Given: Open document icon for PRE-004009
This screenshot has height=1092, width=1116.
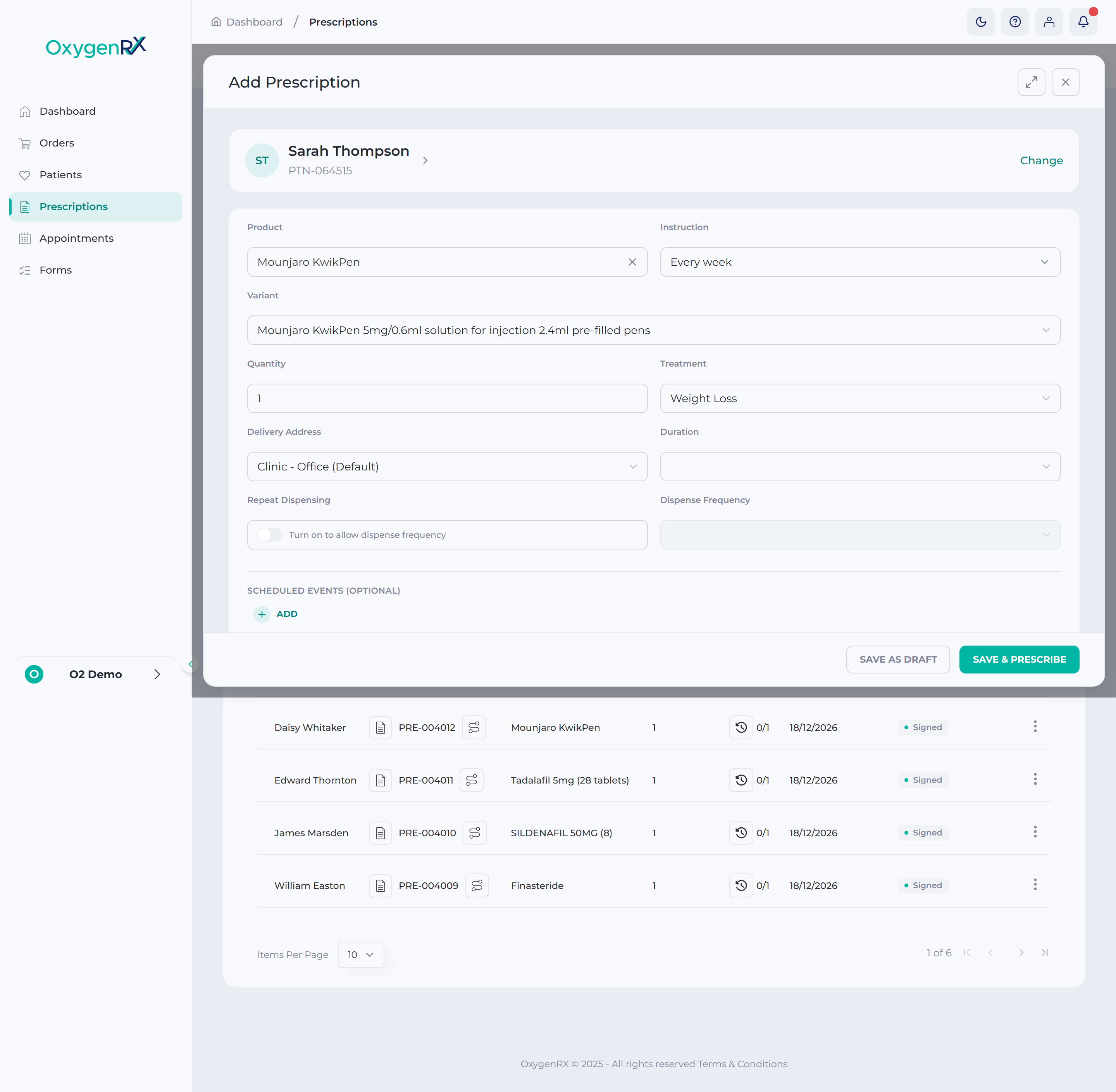Looking at the screenshot, I should 380,885.
